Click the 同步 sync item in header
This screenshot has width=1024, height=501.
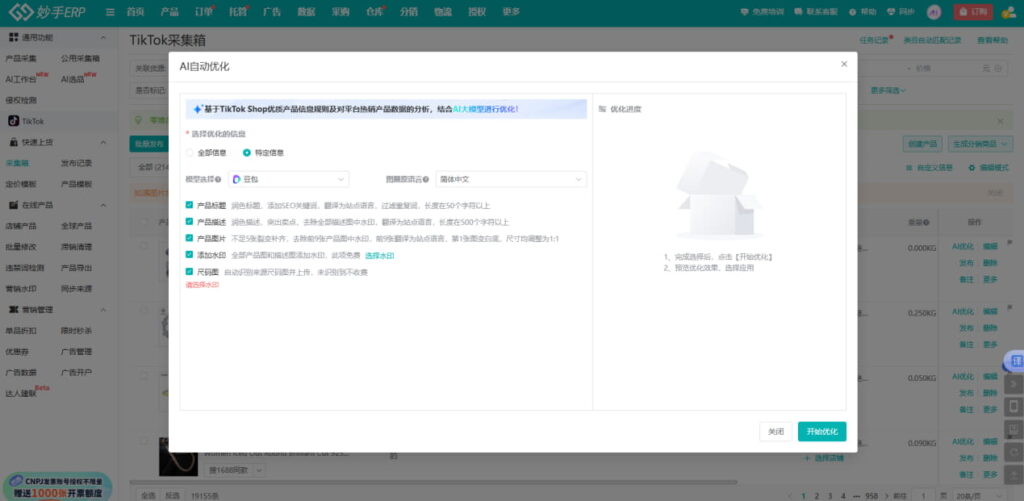(x=901, y=12)
